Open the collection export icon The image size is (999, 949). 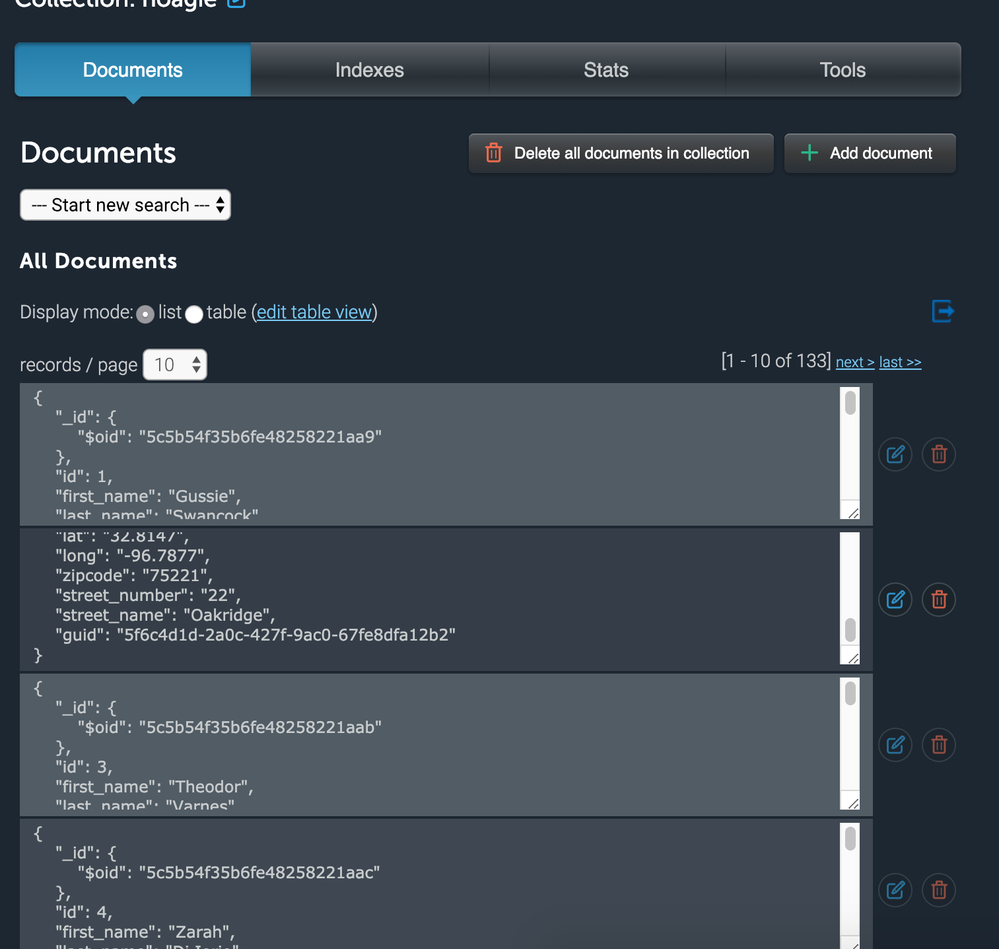click(941, 311)
